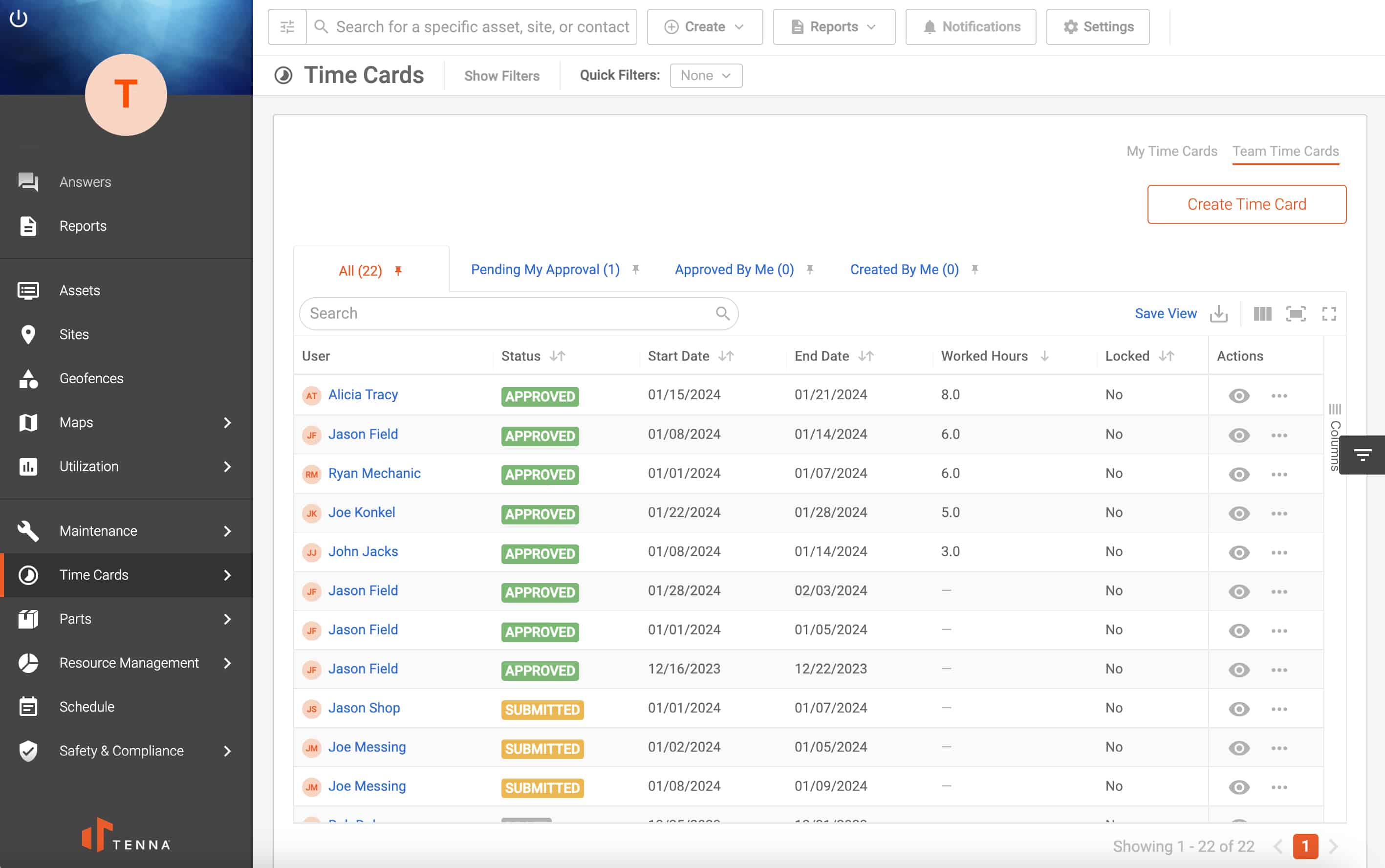Click the Save View button
The height and width of the screenshot is (868, 1385).
[x=1165, y=313]
